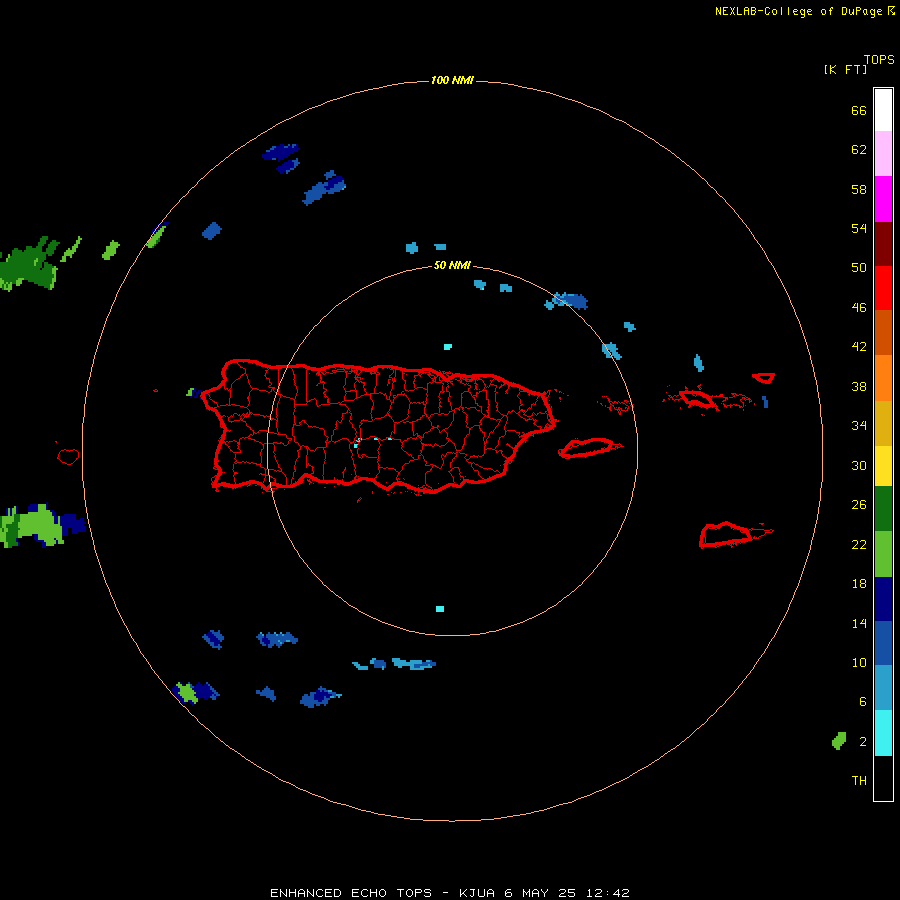Click the "50" legend value
Viewport: 900px width, 900px height.
click(859, 268)
